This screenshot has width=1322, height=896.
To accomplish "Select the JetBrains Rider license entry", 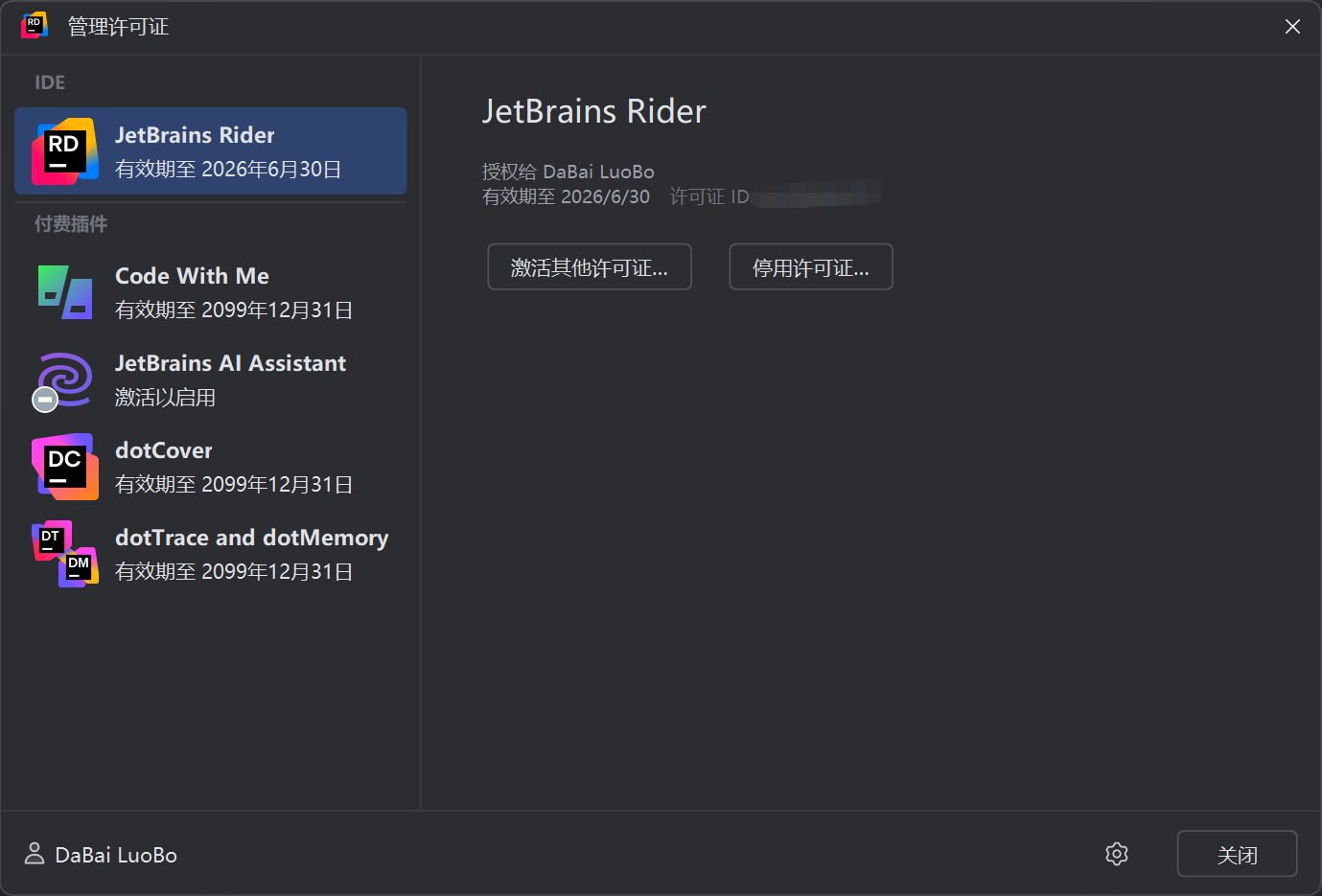I will (x=211, y=151).
